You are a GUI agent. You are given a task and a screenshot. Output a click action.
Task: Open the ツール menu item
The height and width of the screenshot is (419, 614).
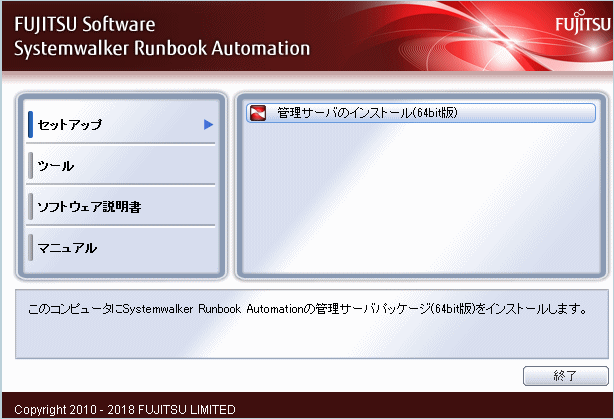click(121, 165)
